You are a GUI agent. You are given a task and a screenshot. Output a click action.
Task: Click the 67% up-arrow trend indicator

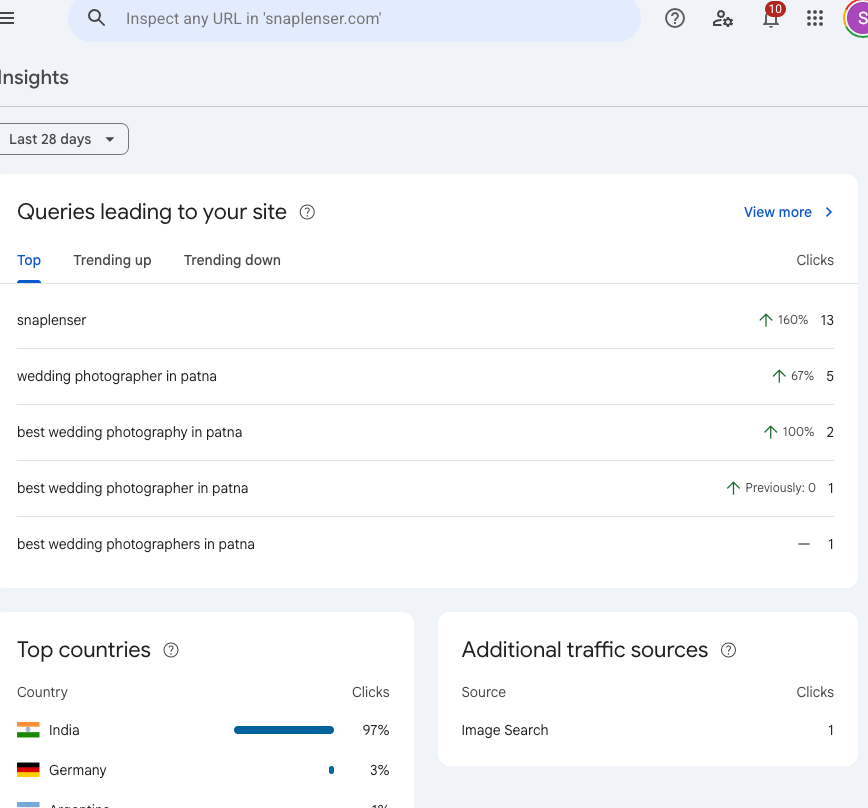click(x=793, y=376)
